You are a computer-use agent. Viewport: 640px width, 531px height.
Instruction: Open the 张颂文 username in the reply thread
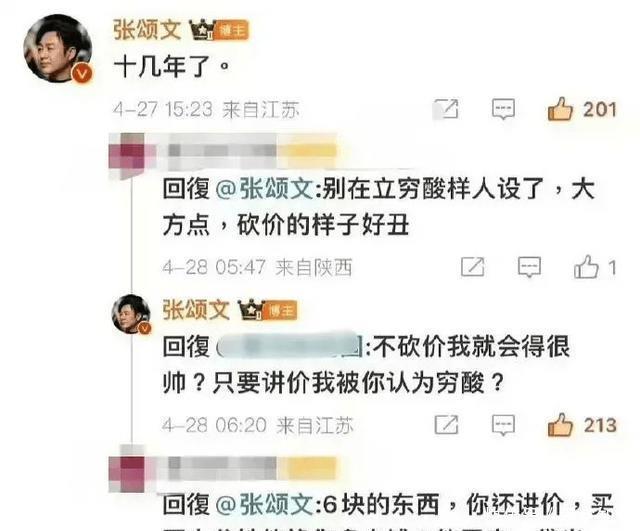[x=196, y=310]
